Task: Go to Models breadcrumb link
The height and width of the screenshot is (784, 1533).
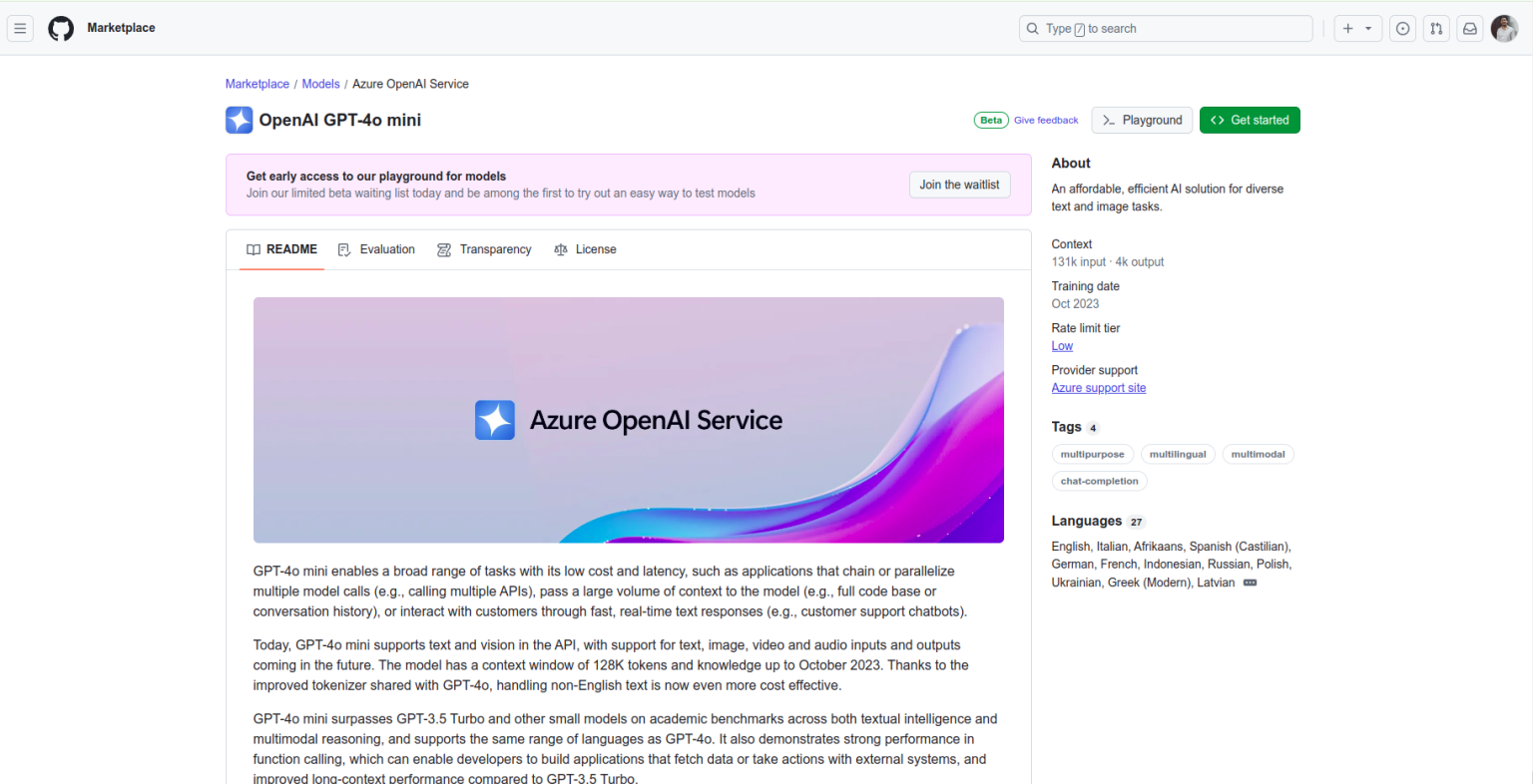Action: click(x=320, y=84)
